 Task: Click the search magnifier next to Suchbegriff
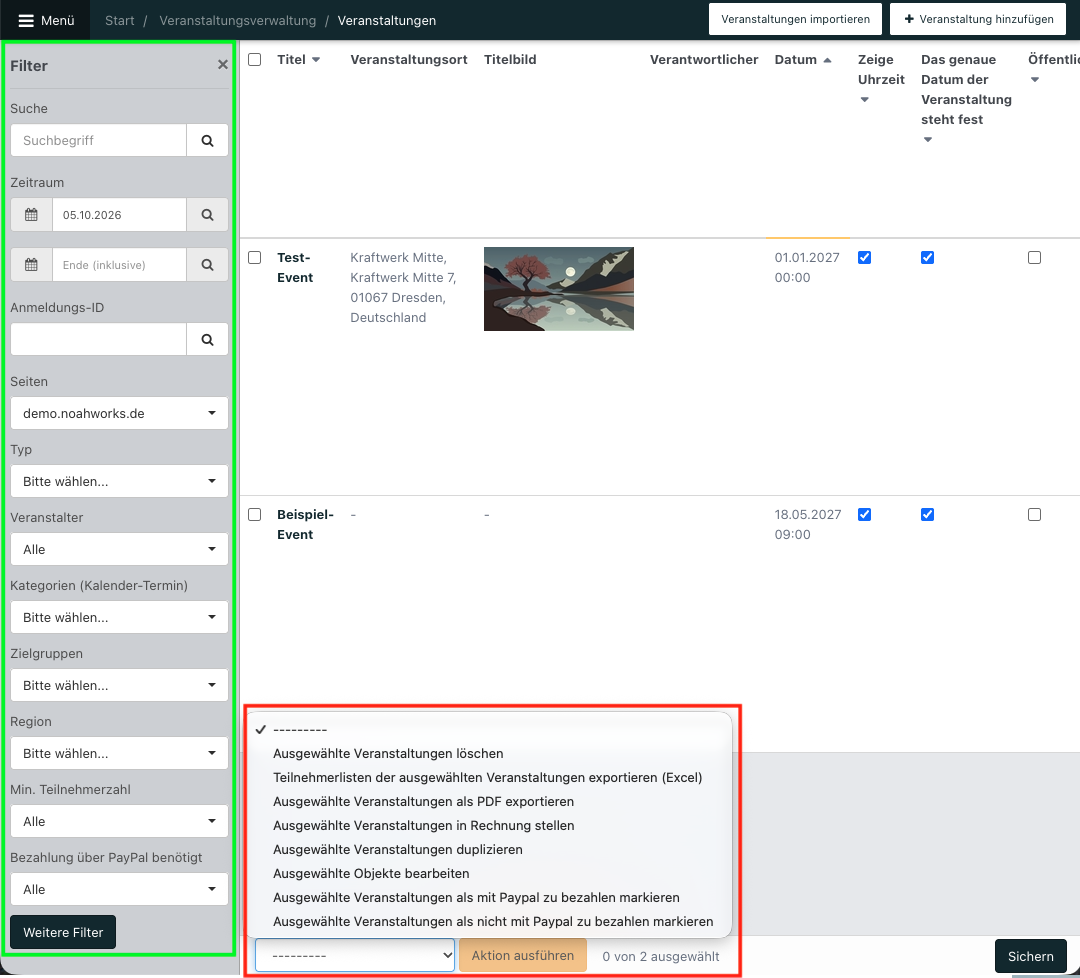[x=207, y=141]
